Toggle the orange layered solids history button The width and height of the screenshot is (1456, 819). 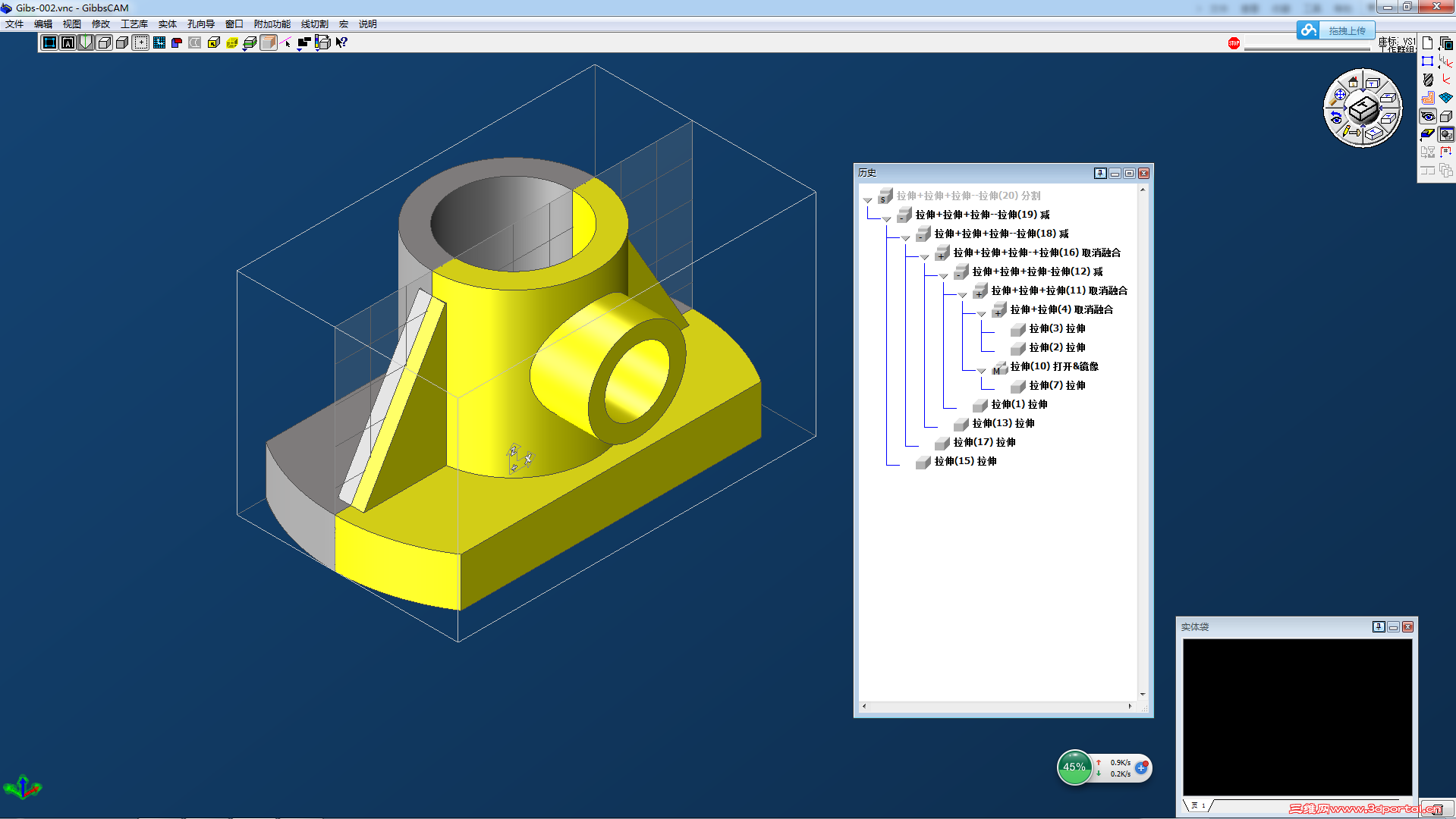[x=268, y=42]
